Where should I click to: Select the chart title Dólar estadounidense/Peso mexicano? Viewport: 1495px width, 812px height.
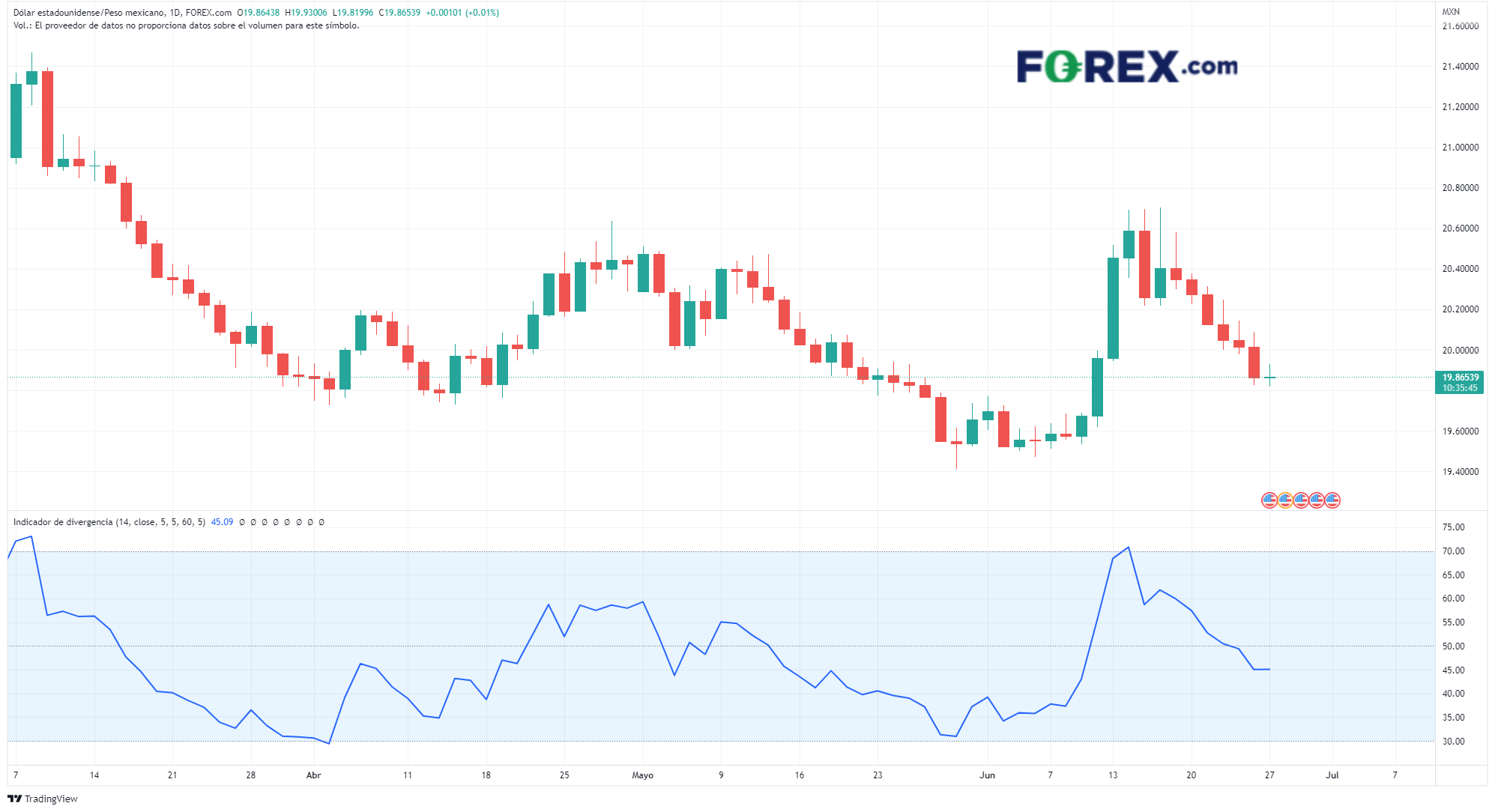[89, 13]
